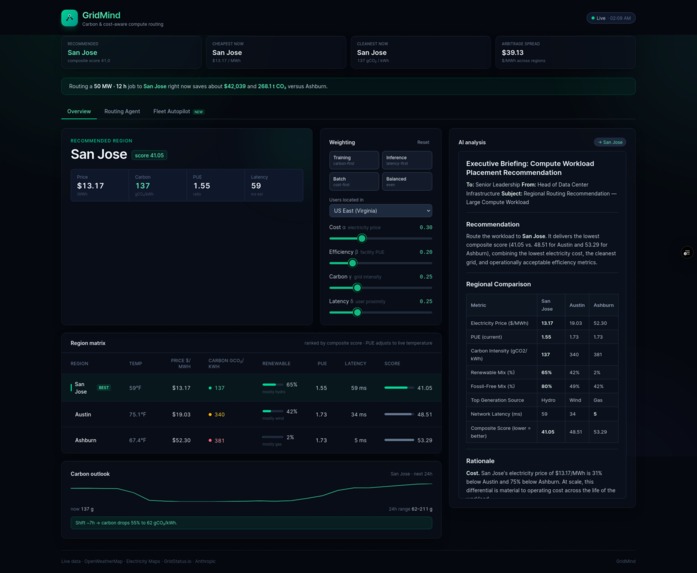Click the 75.1°F temperature for Austin
The height and width of the screenshot is (573, 697).
[137, 414]
